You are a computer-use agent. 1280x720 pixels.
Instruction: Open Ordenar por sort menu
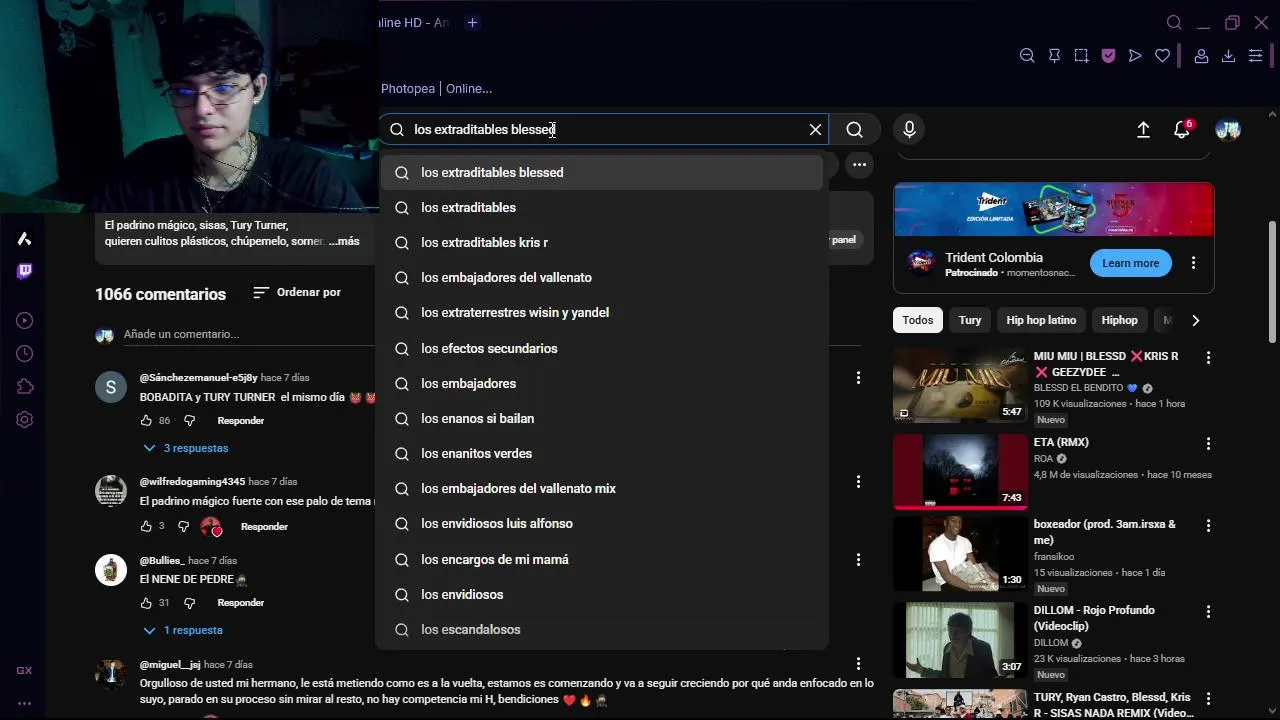click(x=297, y=292)
